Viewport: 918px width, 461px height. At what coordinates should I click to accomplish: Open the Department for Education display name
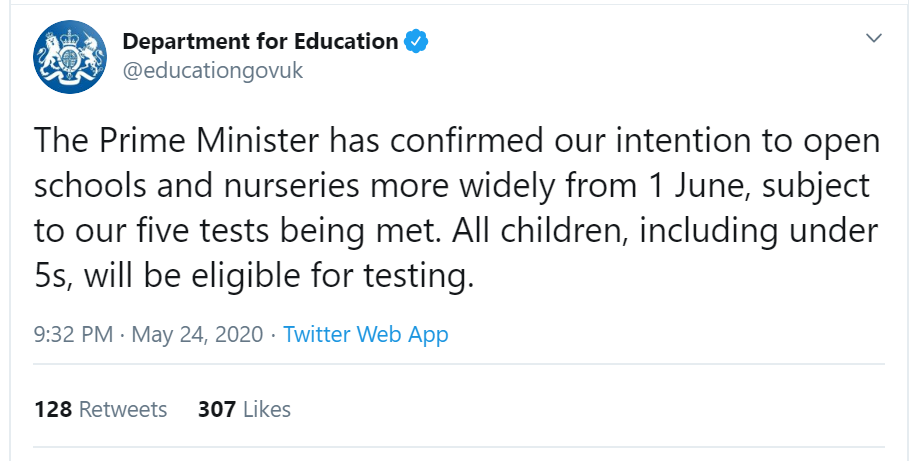coord(261,42)
